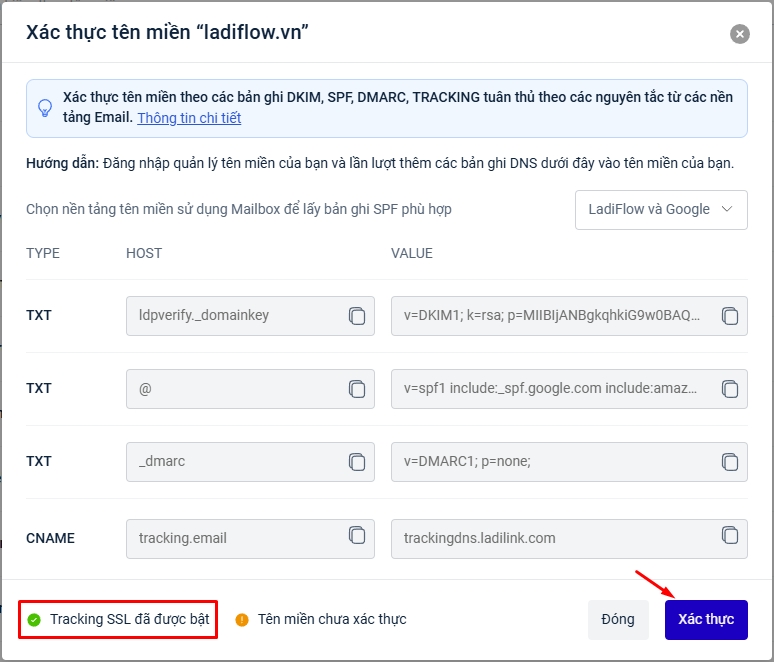This screenshot has height=662, width=774.
Task: Click the lightbulb info icon
Action: [45, 108]
